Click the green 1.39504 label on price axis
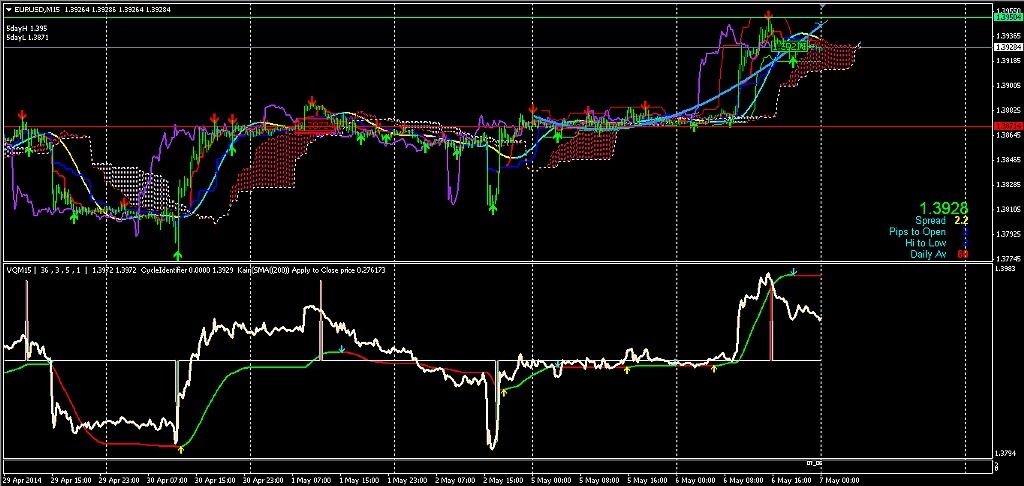The width and height of the screenshot is (1024, 486). tap(1006, 17)
